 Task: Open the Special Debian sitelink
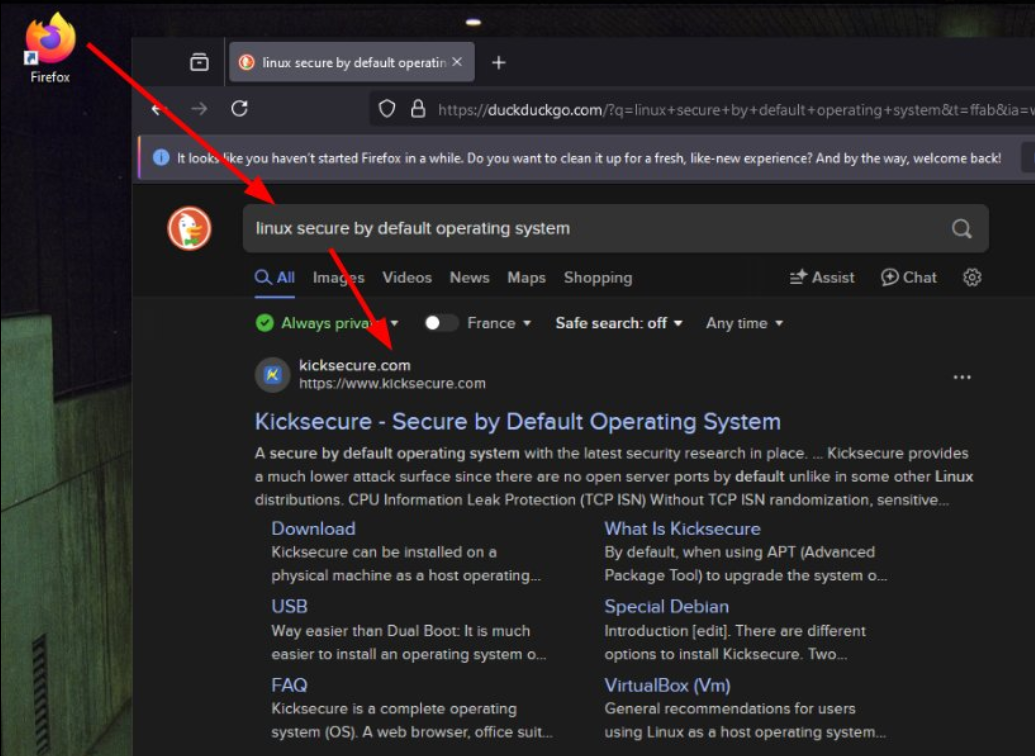click(667, 607)
